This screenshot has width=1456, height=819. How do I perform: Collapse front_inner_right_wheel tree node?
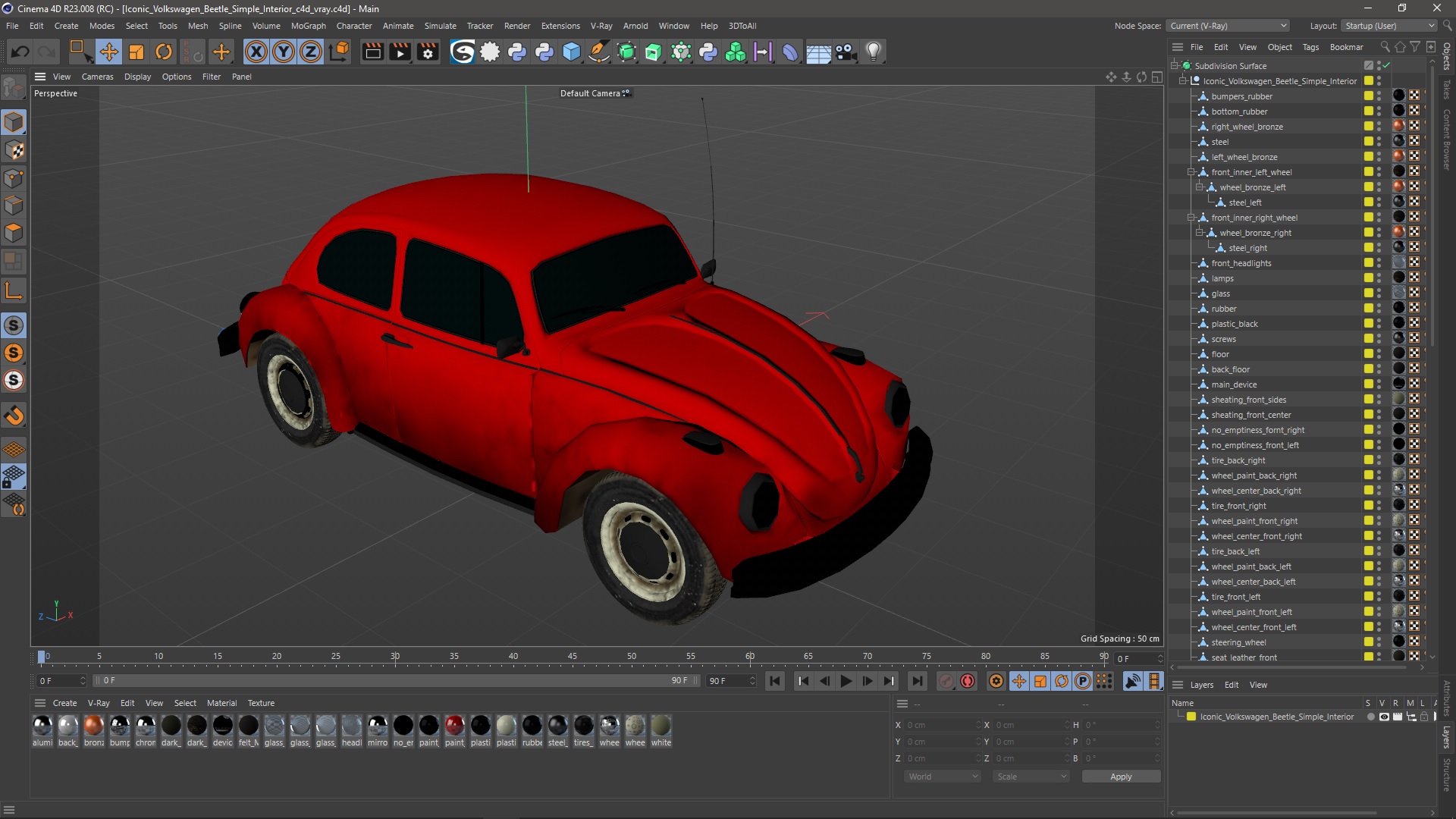[x=1191, y=218]
